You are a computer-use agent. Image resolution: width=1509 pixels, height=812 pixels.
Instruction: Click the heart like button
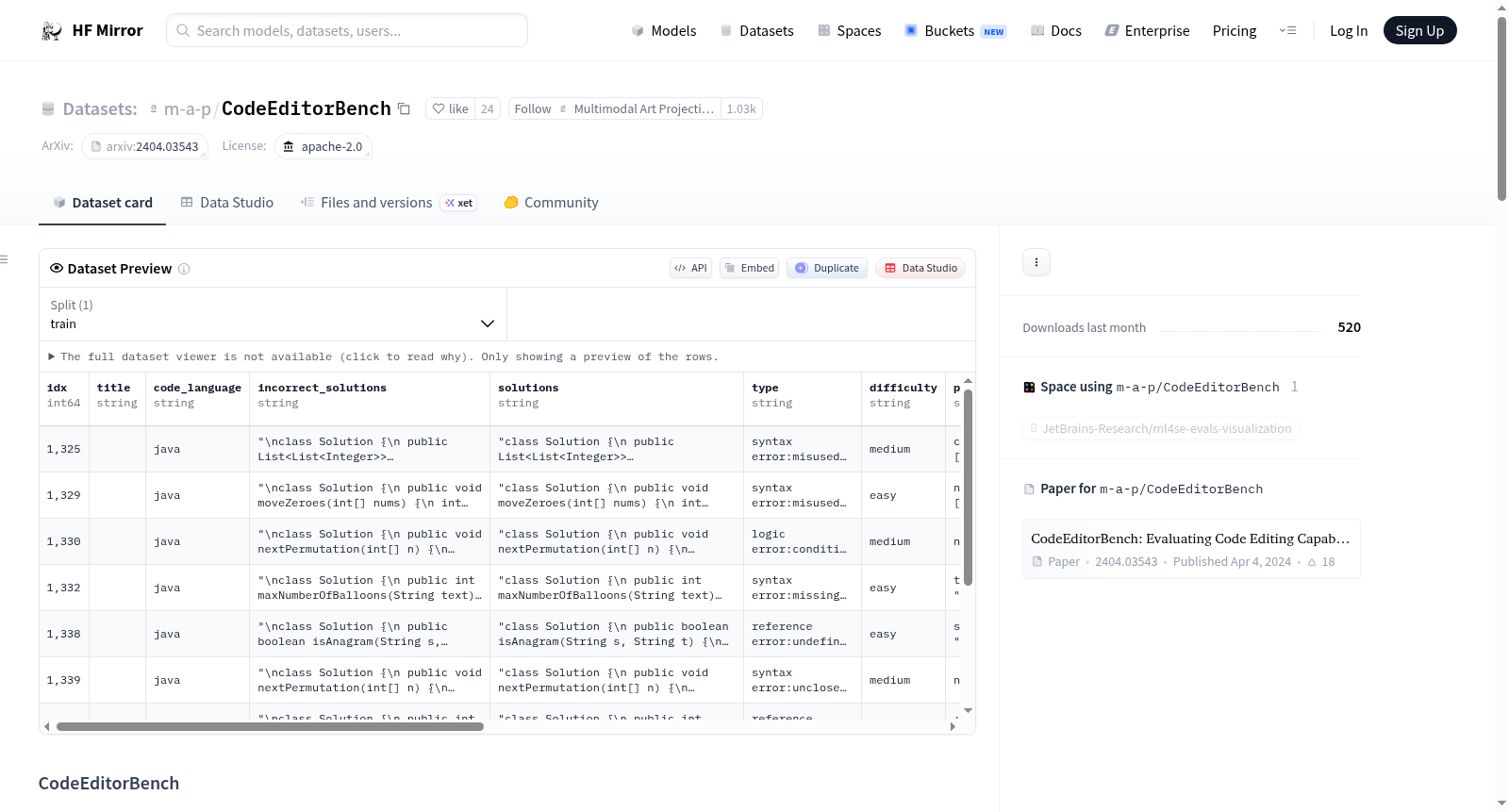[x=450, y=108]
